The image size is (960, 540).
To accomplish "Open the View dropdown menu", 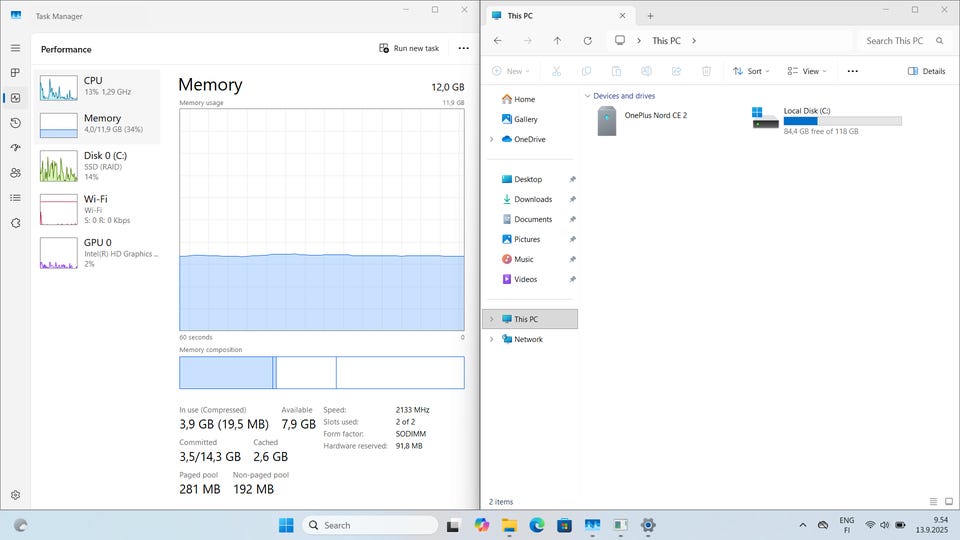I will click(x=807, y=71).
